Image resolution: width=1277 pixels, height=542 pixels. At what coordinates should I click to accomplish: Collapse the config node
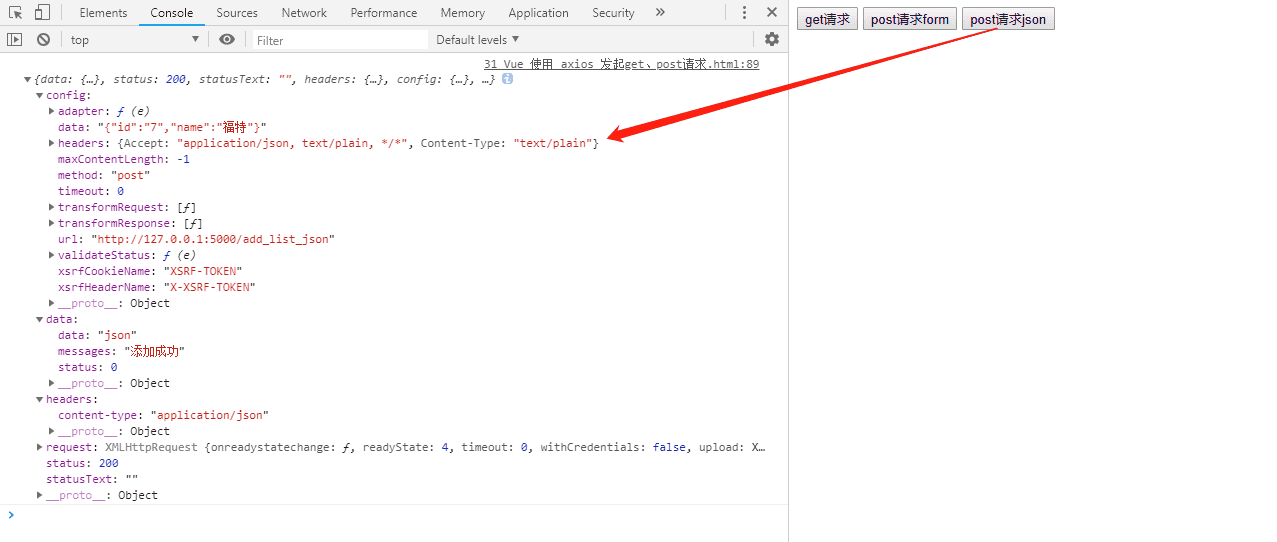point(40,95)
